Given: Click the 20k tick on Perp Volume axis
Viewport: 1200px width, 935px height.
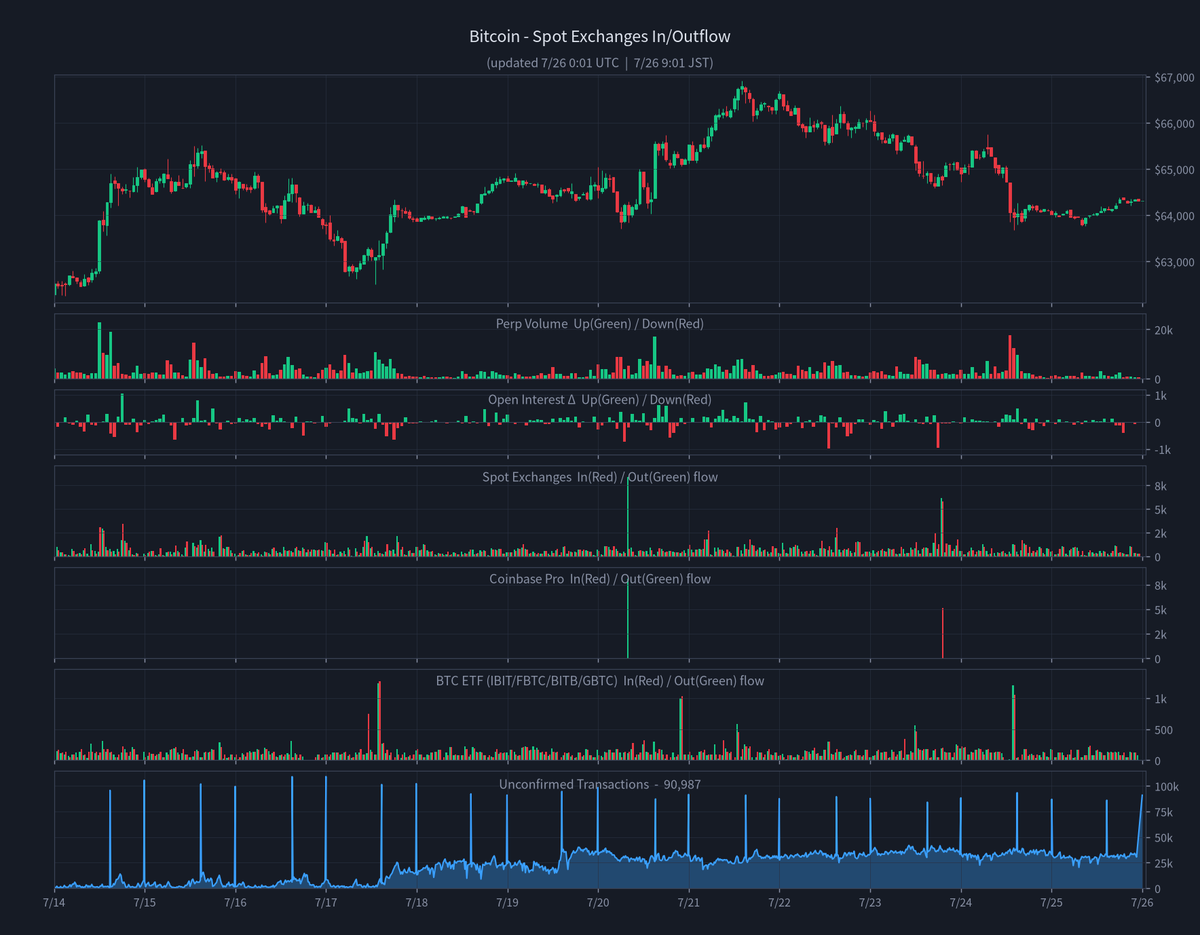Looking at the screenshot, I should 1163,330.
